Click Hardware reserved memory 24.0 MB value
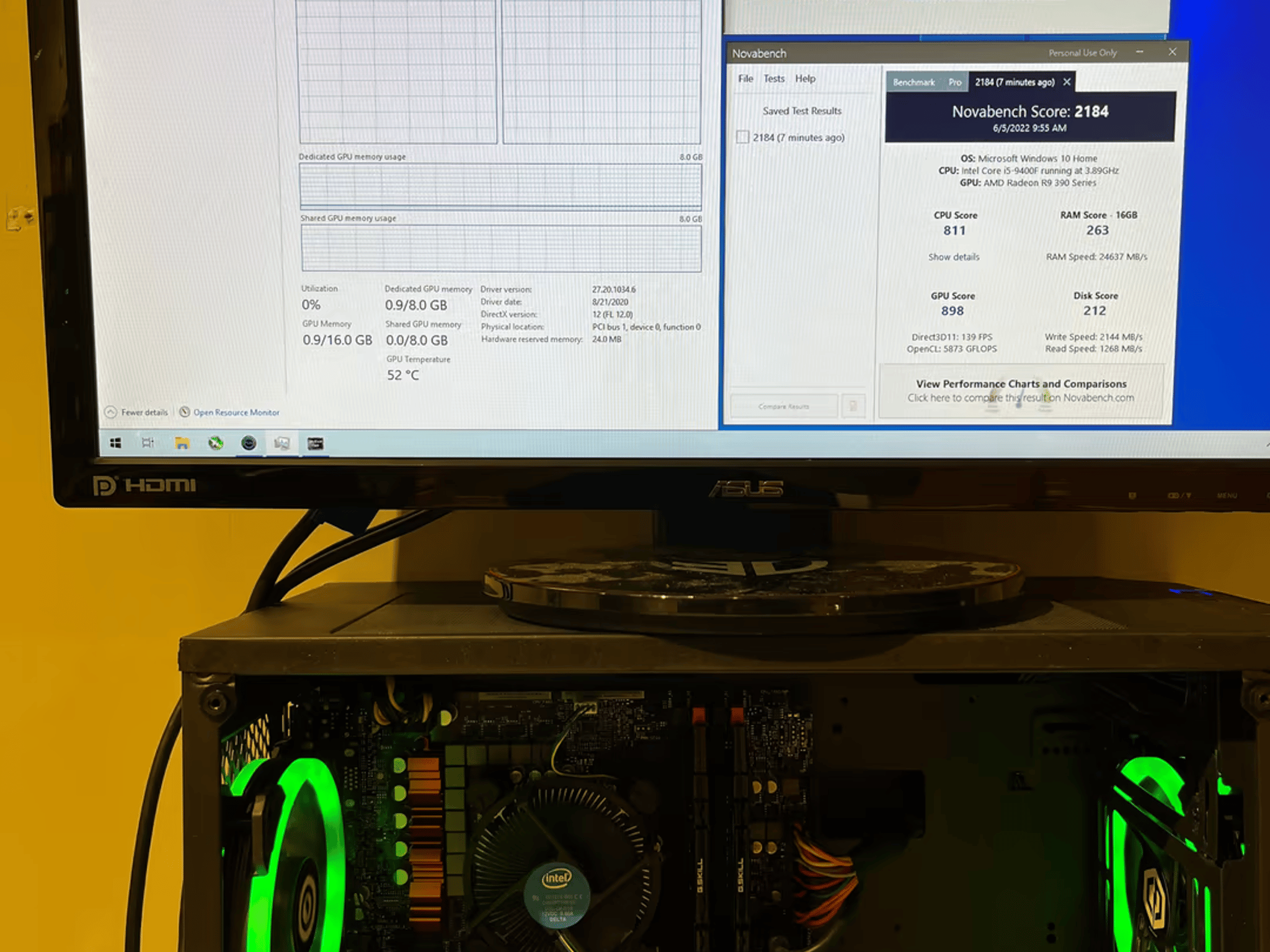 click(x=606, y=339)
